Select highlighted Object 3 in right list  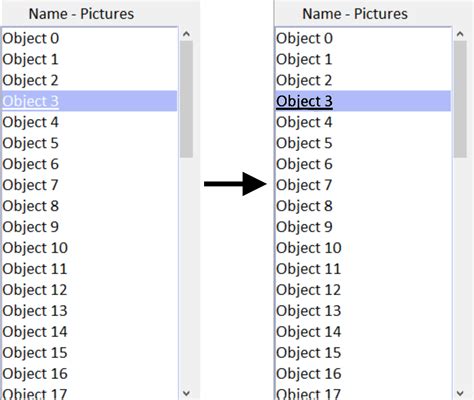(363, 101)
